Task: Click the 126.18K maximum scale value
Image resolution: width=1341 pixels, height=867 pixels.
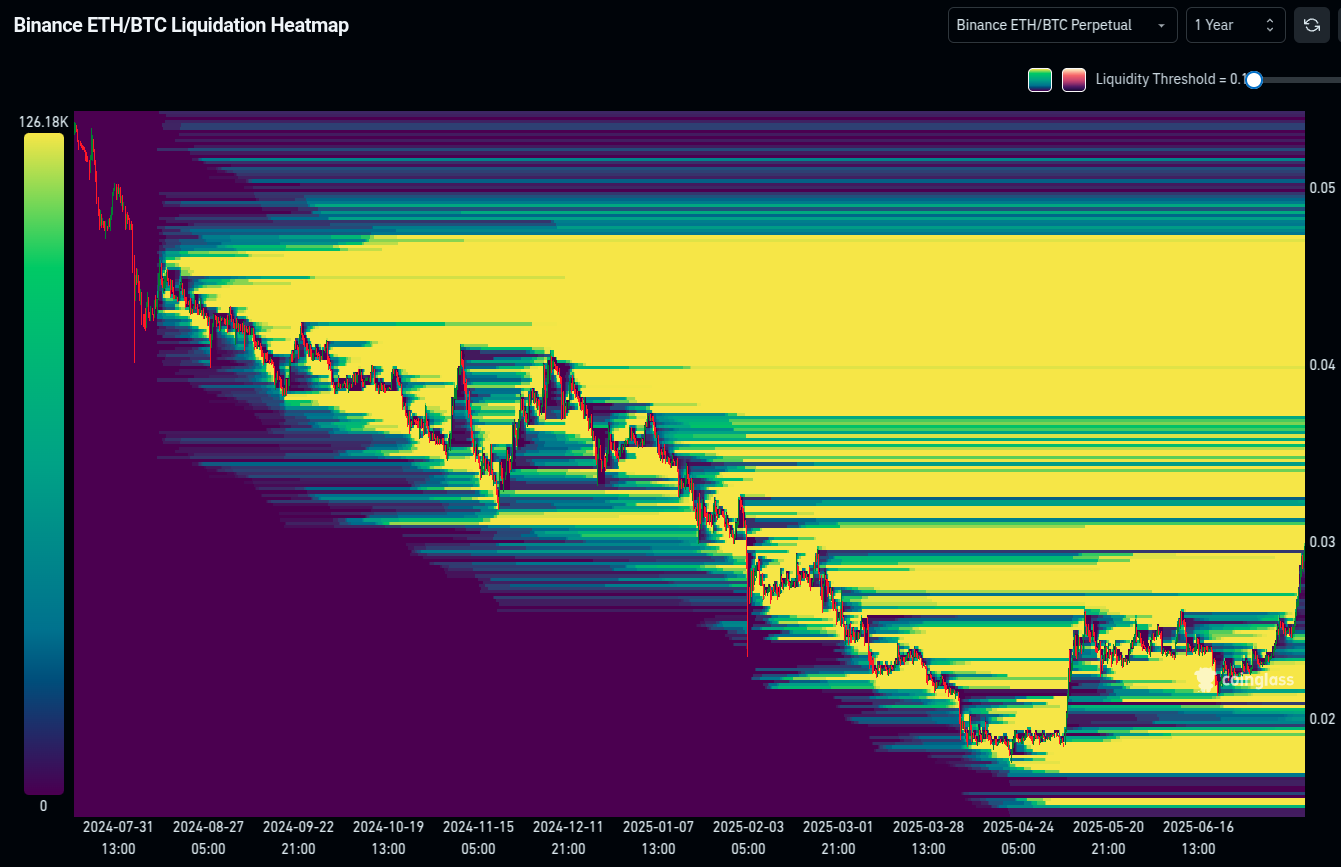Action: click(x=43, y=122)
